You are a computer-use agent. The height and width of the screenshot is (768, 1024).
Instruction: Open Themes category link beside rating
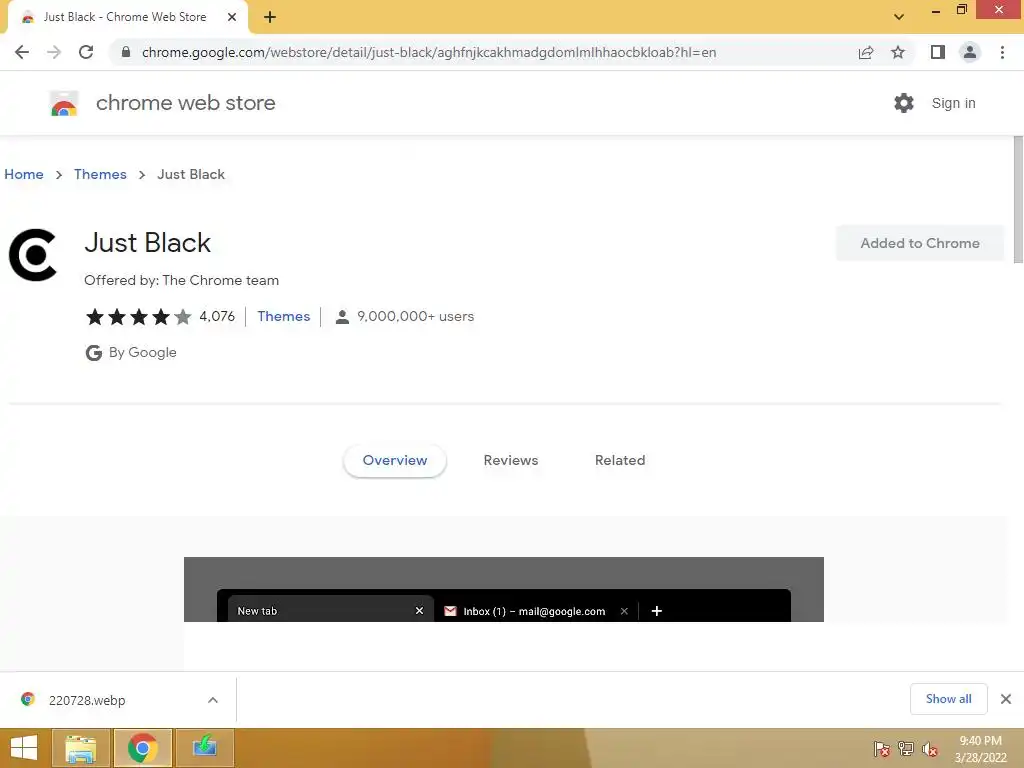coord(283,316)
